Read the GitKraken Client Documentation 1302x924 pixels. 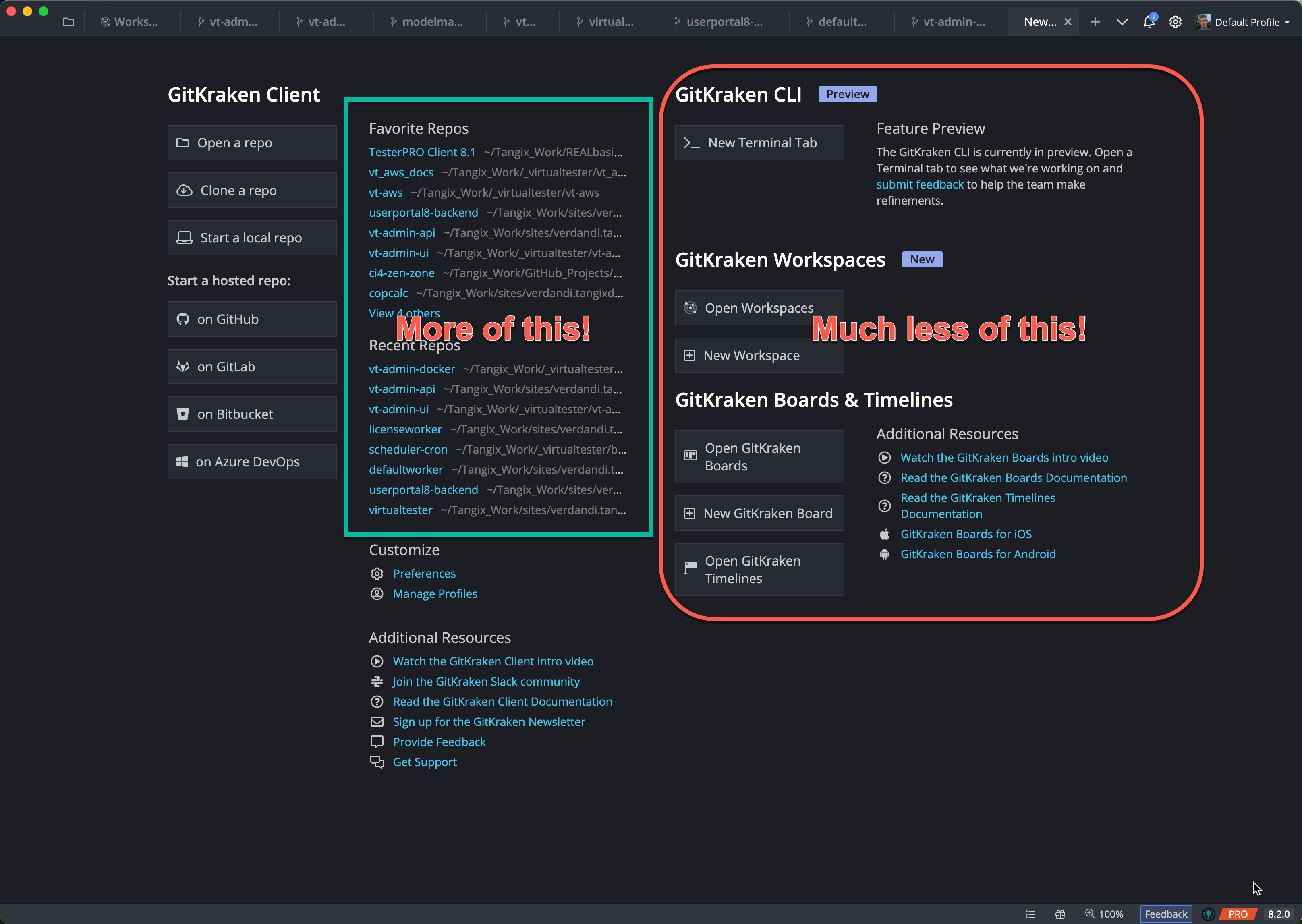502,702
